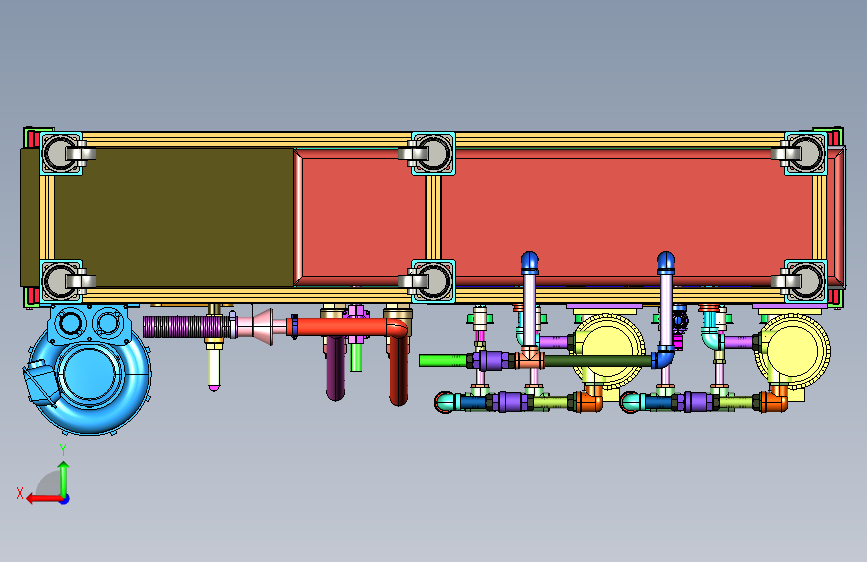Select the left blue-capped vertical riser pipe

pyautogui.click(x=530, y=301)
